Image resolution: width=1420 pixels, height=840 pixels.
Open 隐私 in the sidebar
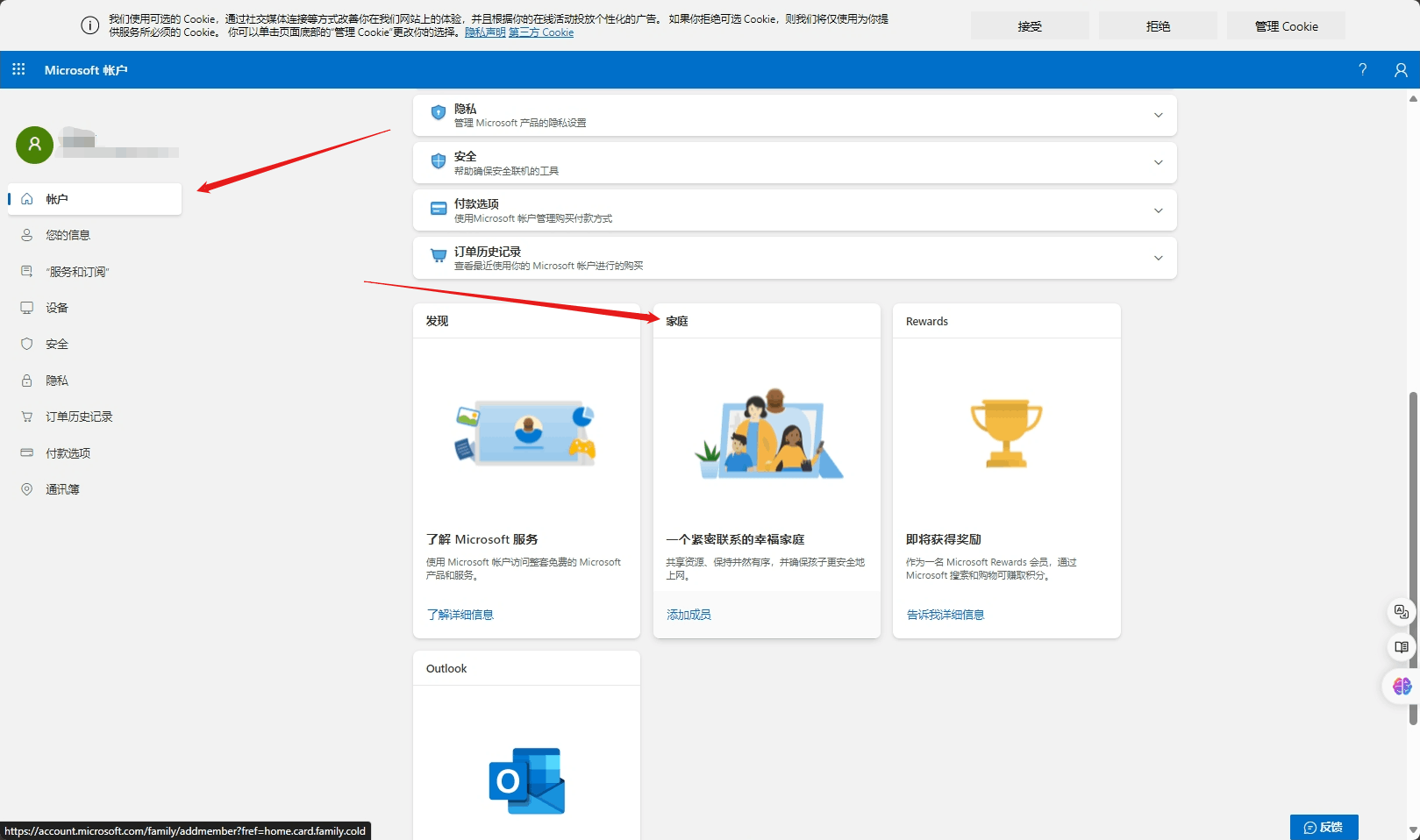coord(95,381)
